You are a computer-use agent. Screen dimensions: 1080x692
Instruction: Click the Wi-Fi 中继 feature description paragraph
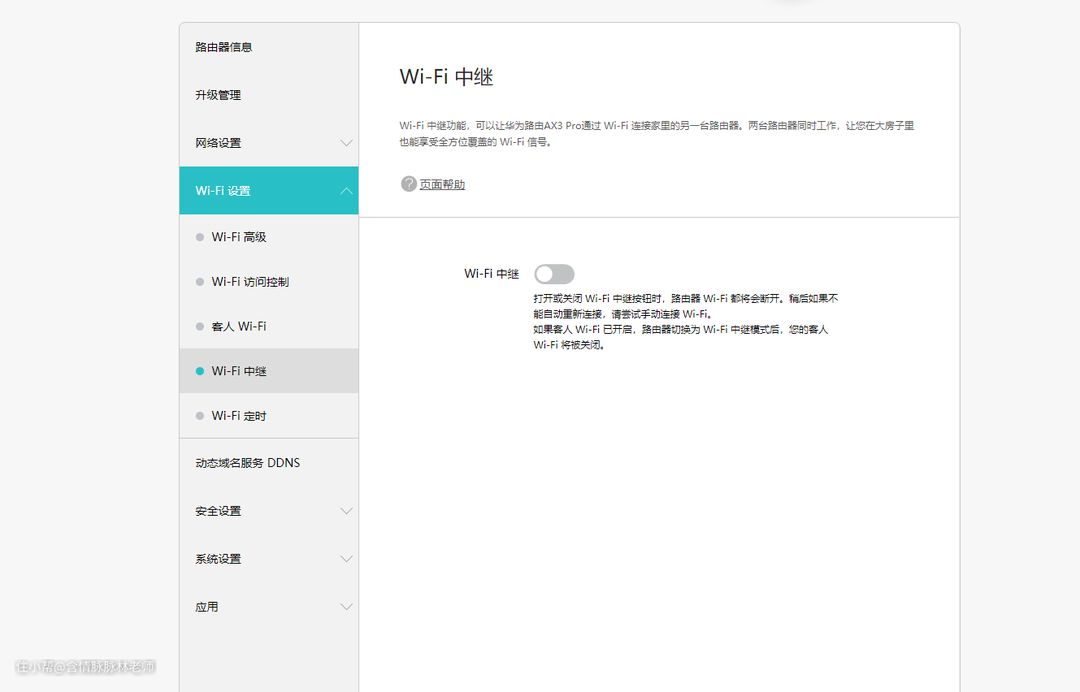click(x=656, y=134)
